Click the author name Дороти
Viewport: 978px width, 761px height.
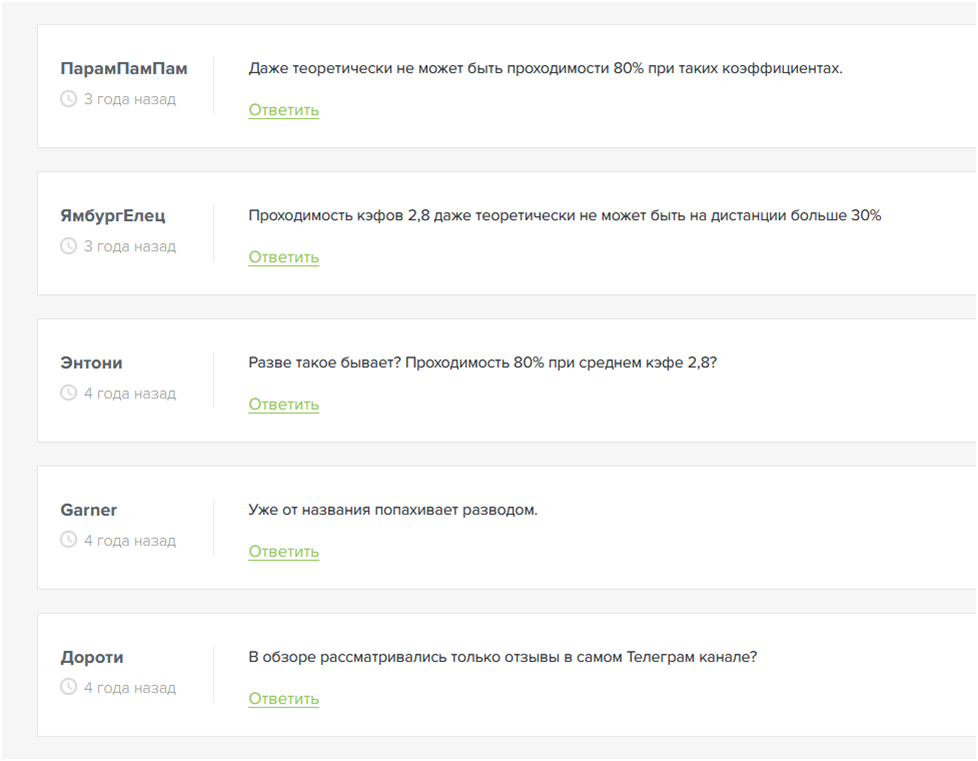[92, 657]
